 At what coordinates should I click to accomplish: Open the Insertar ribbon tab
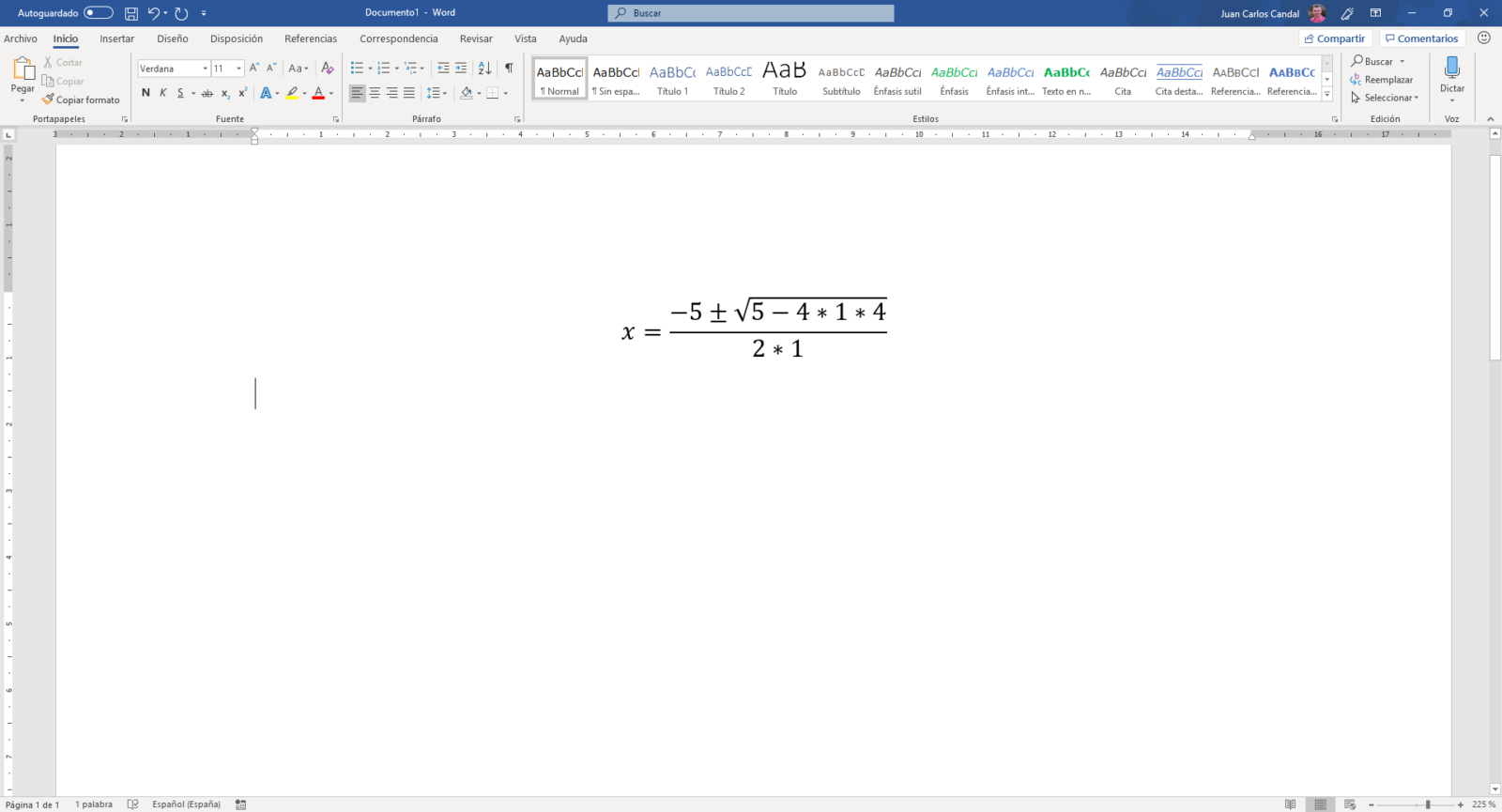coord(117,39)
